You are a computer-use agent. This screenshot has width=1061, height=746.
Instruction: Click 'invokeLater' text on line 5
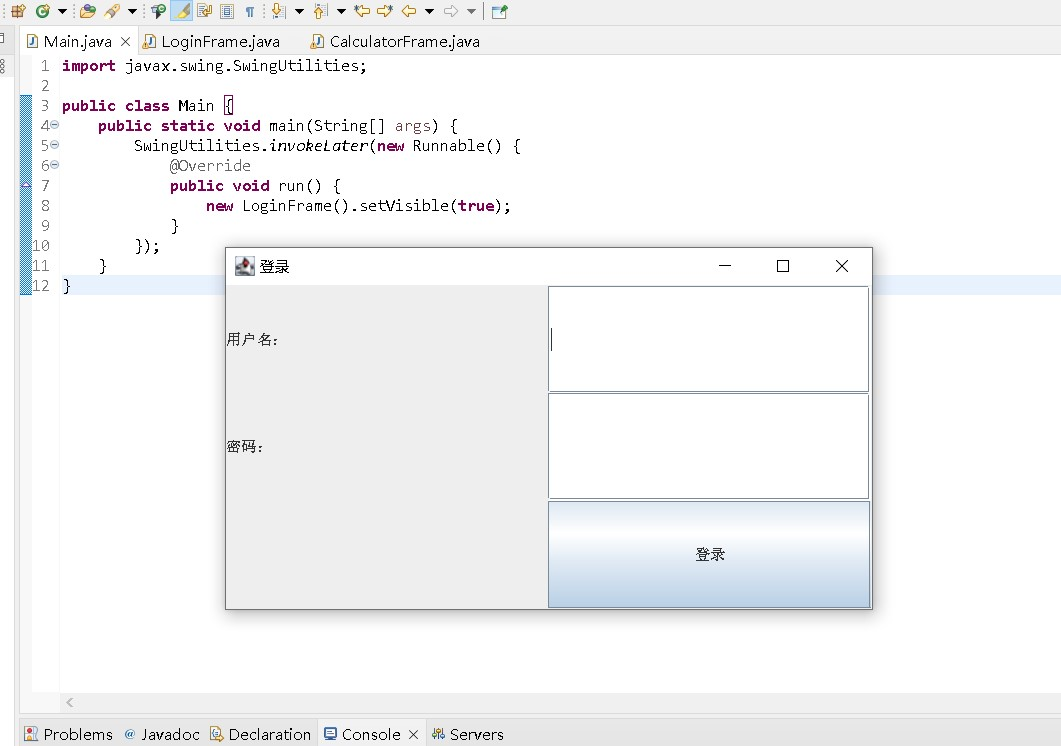pos(319,146)
